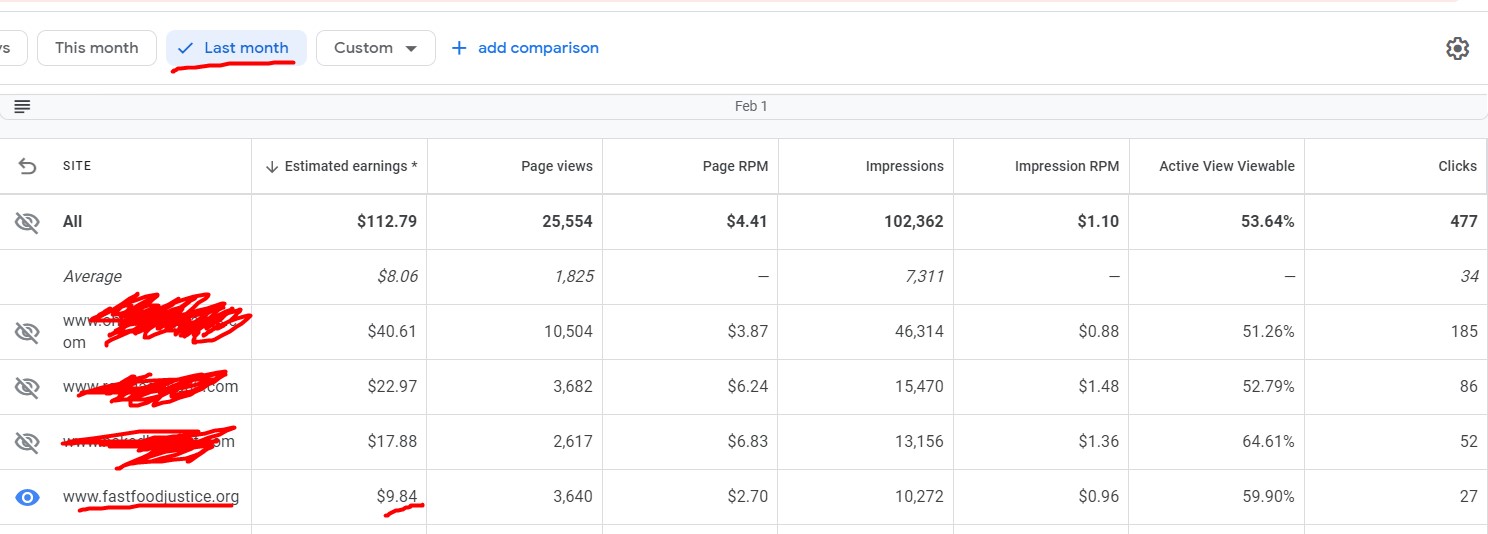The width and height of the screenshot is (1488, 534).
Task: Select average earnings $8.06
Action: [397, 276]
